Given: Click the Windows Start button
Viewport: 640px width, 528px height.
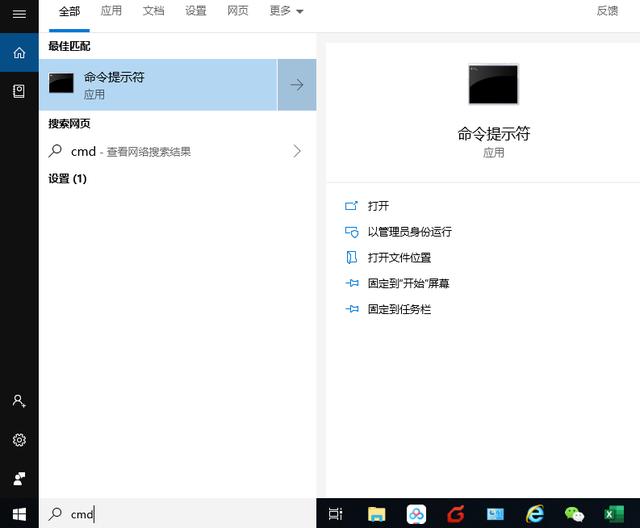Looking at the screenshot, I should point(19,514).
